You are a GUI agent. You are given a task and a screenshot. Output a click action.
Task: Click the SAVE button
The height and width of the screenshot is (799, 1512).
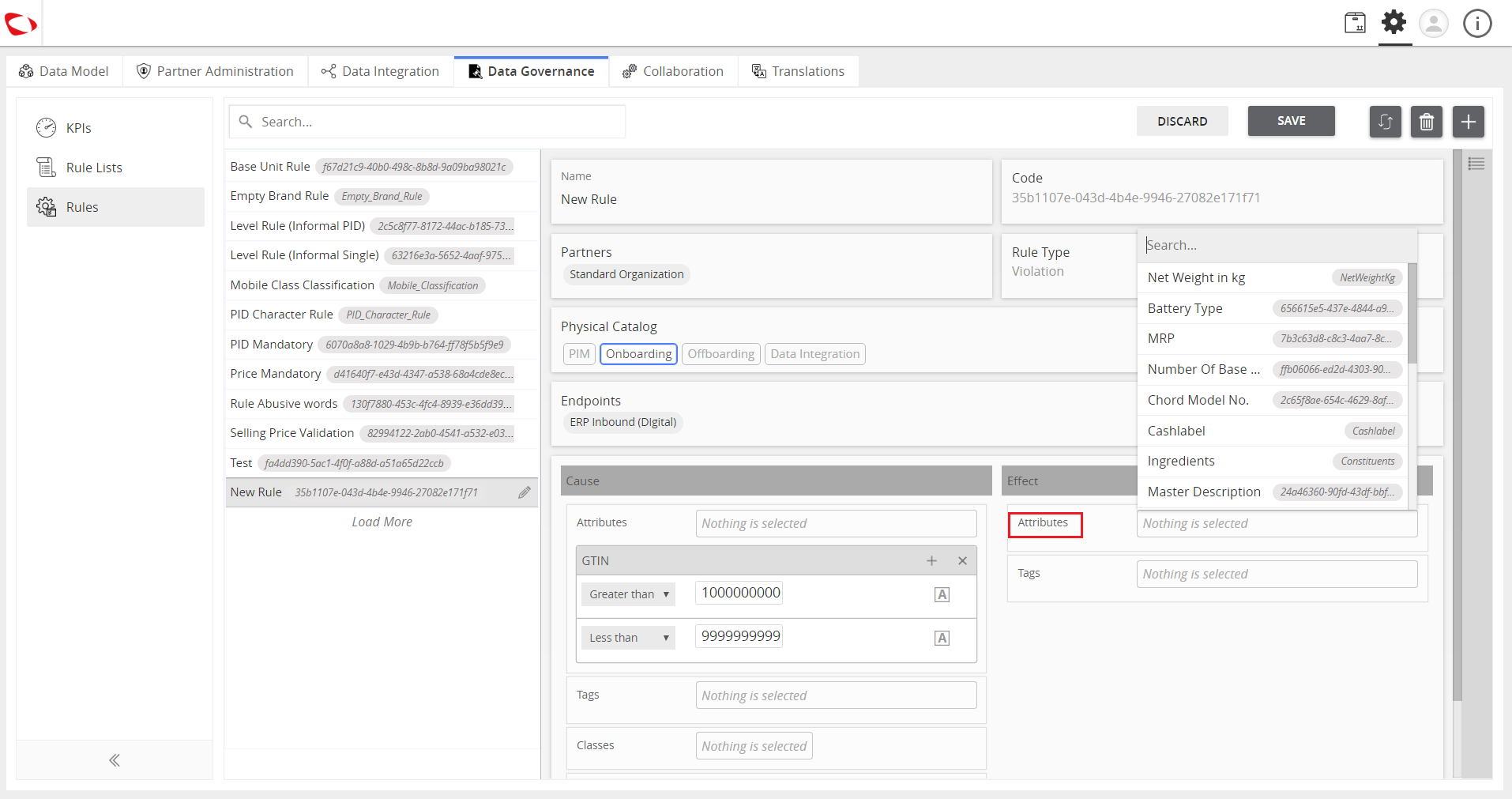(x=1291, y=121)
